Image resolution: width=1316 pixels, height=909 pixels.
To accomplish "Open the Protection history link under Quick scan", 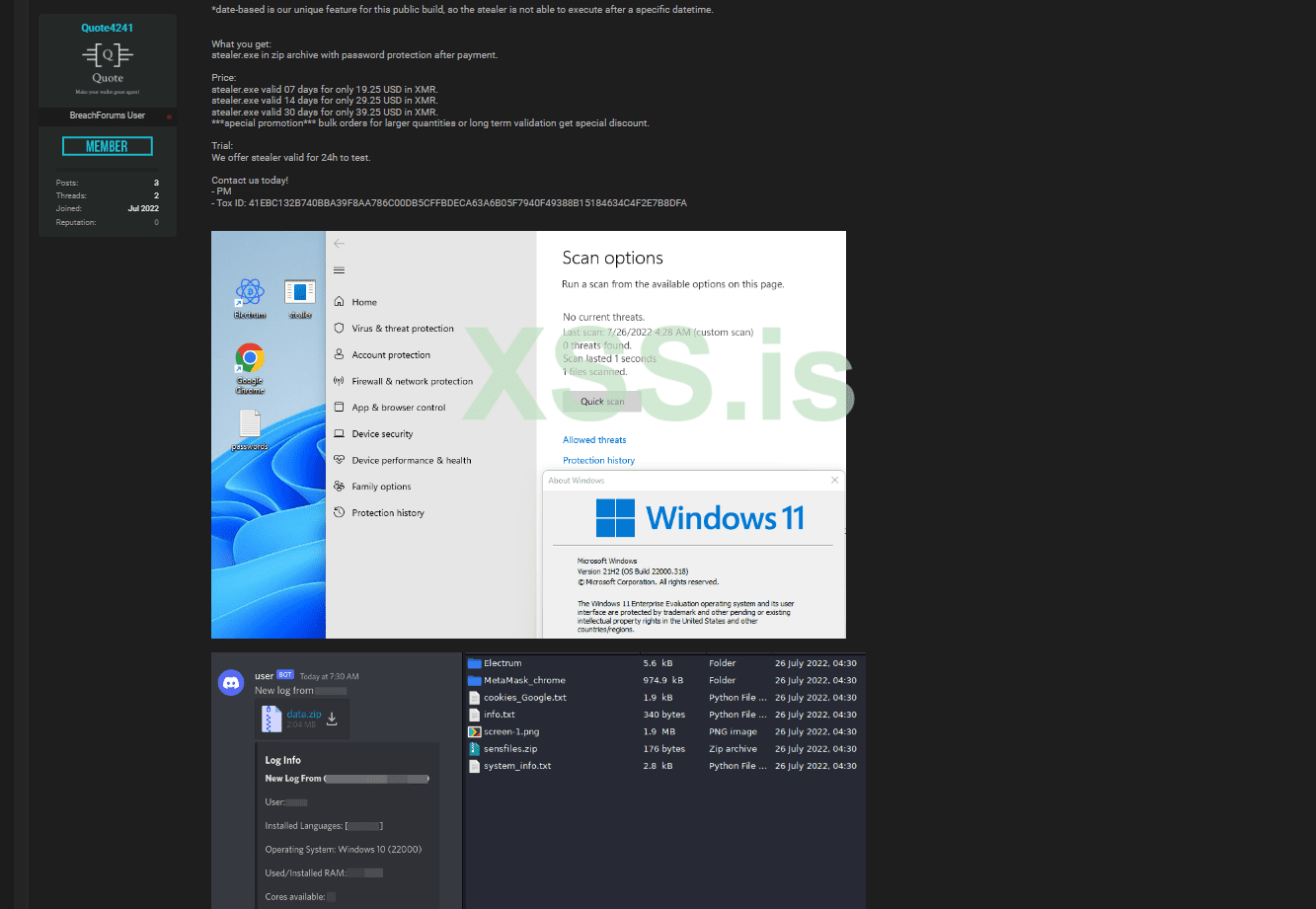I will pyautogui.click(x=598, y=461).
